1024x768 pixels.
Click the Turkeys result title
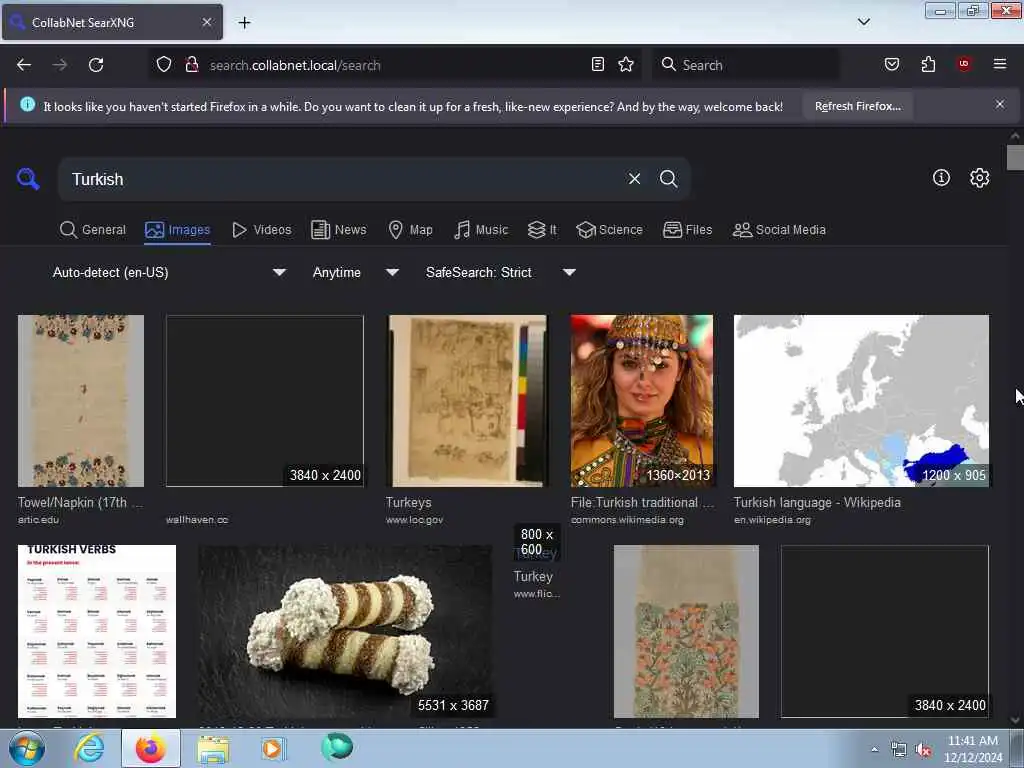click(408, 502)
